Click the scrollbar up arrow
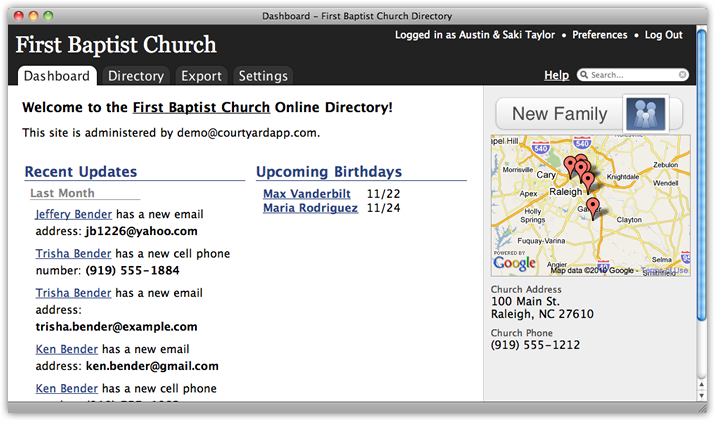The width and height of the screenshot is (715, 421). (702, 385)
